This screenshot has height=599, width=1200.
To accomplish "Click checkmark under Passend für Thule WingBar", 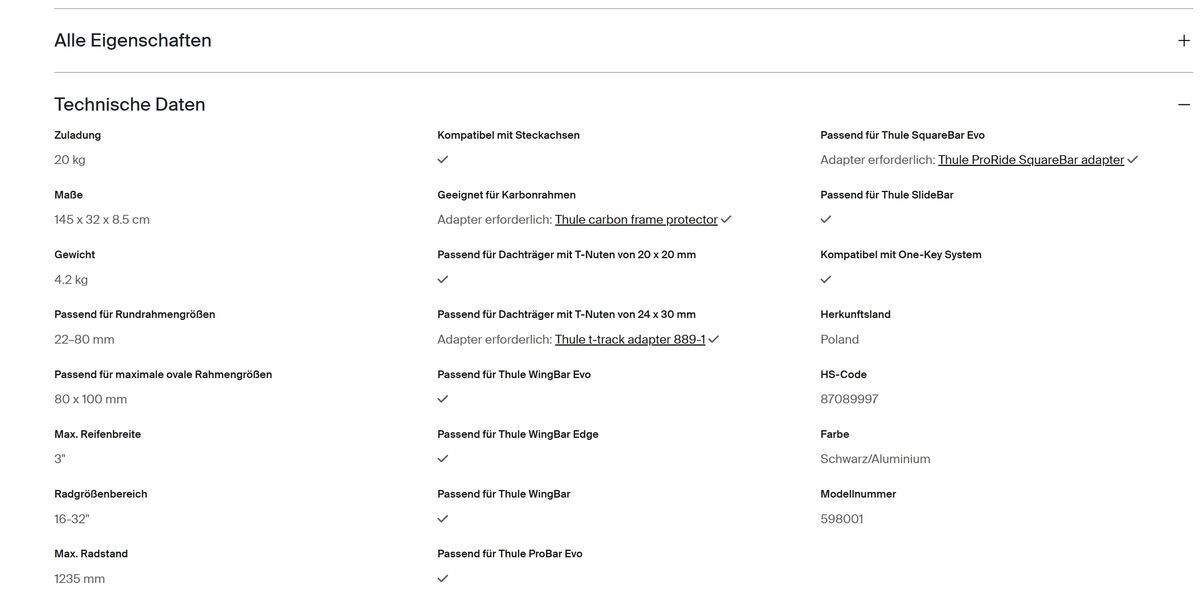I will (x=443, y=519).
